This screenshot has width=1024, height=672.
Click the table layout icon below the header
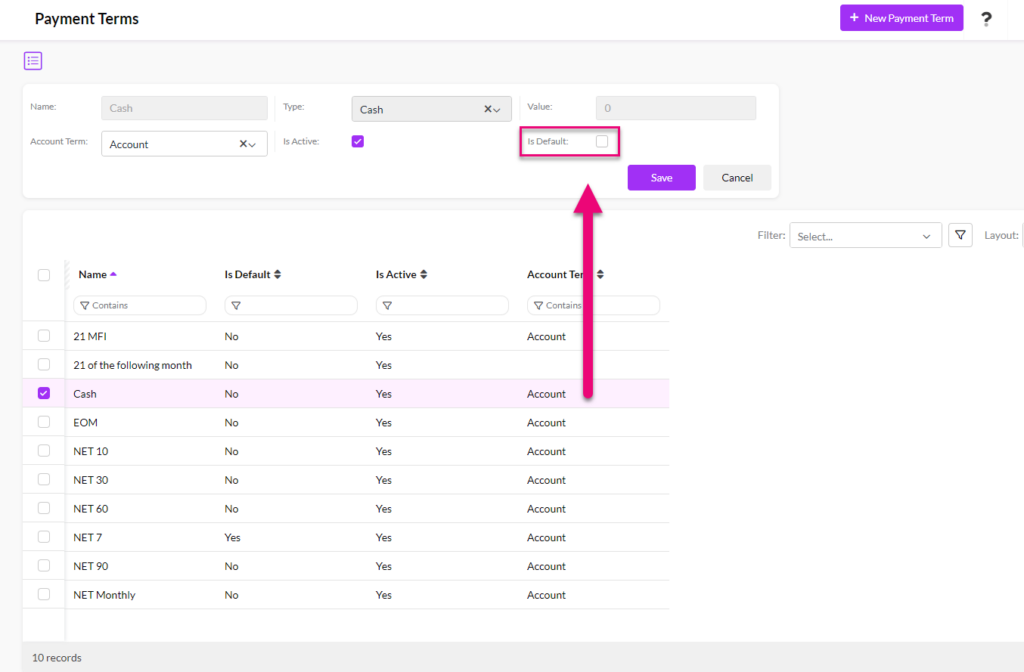[x=32, y=60]
